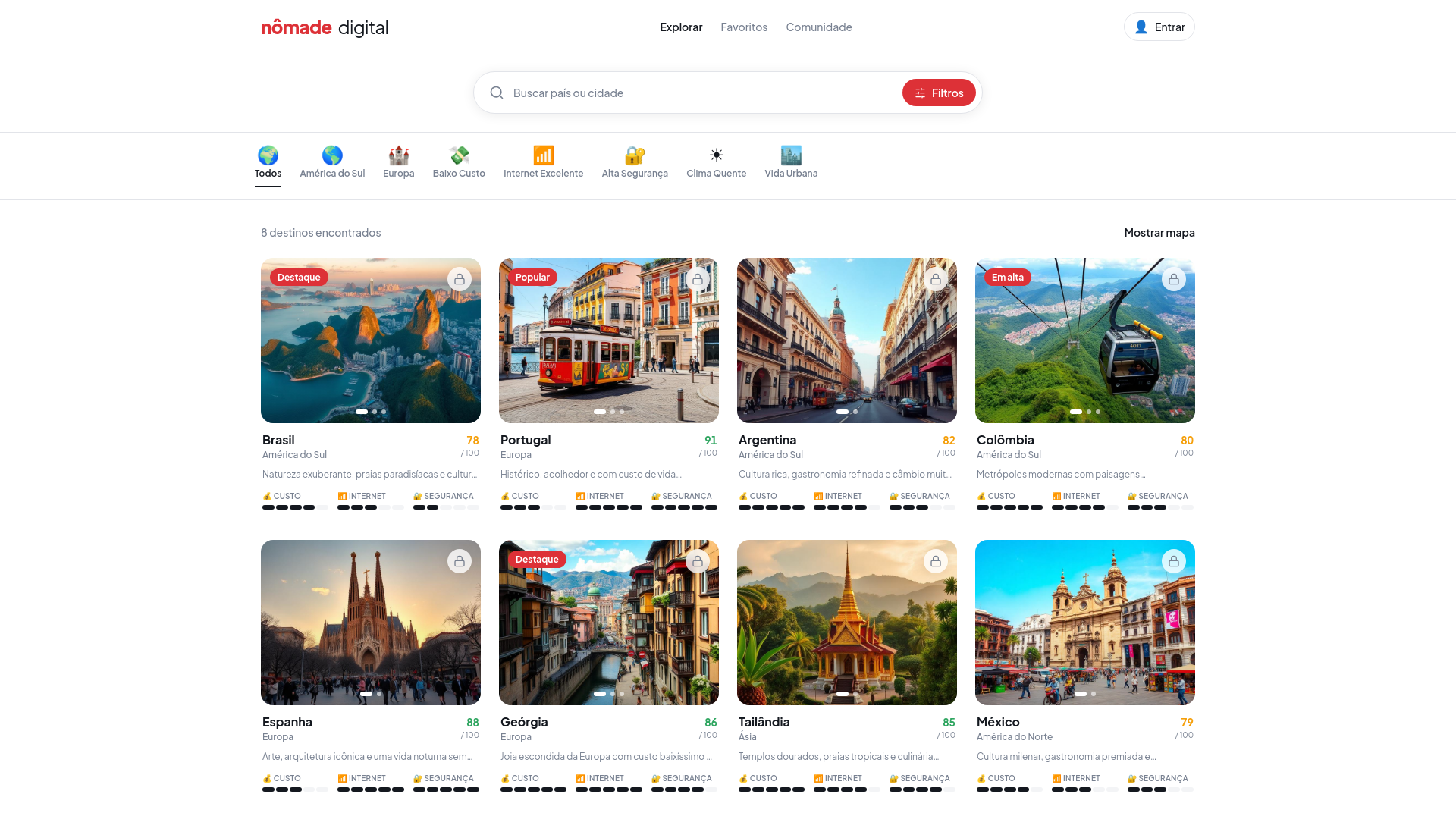This screenshot has width=1456, height=819.
Task: Click the padlock icon for Alta Segurança
Action: (635, 155)
